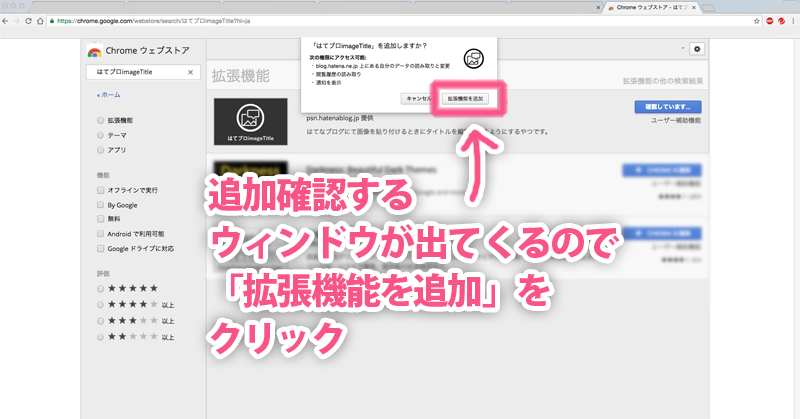Click the extension icon inside the confirmation dialog
This screenshot has width=800, height=419.
point(473,59)
